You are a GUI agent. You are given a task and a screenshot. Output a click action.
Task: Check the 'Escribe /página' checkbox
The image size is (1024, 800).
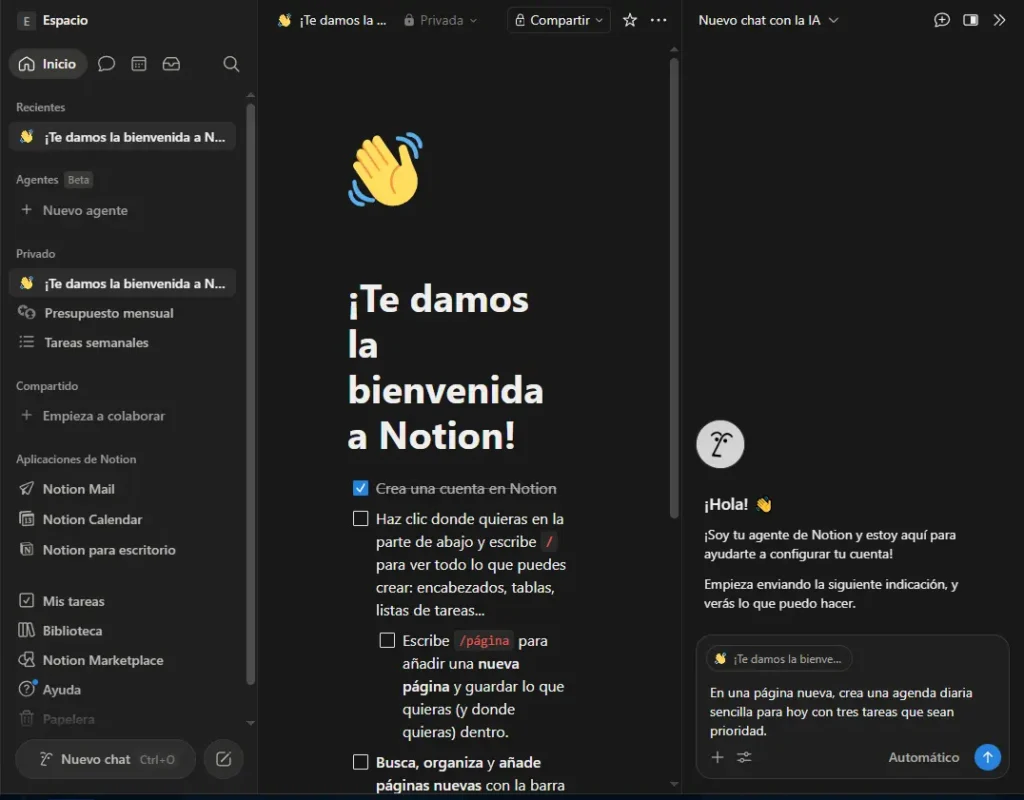(x=388, y=640)
